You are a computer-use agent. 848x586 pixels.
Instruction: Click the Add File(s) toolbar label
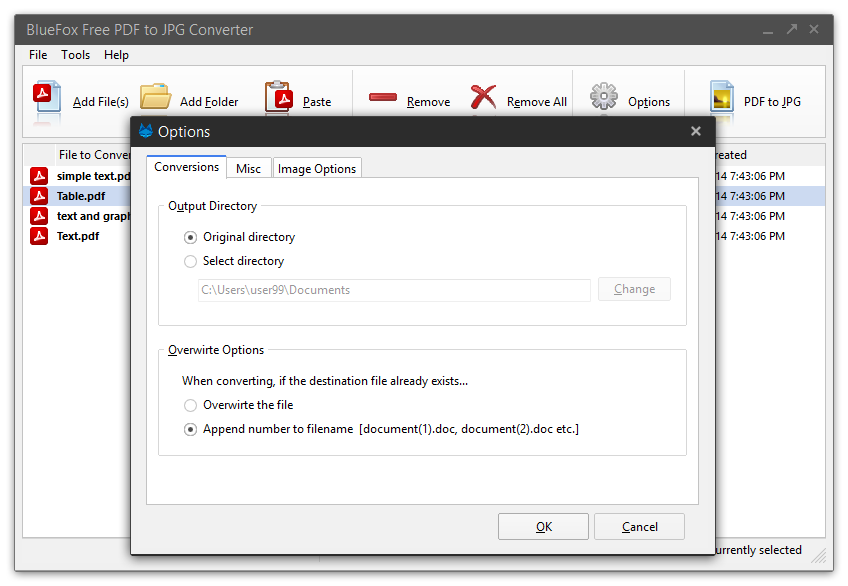(101, 102)
